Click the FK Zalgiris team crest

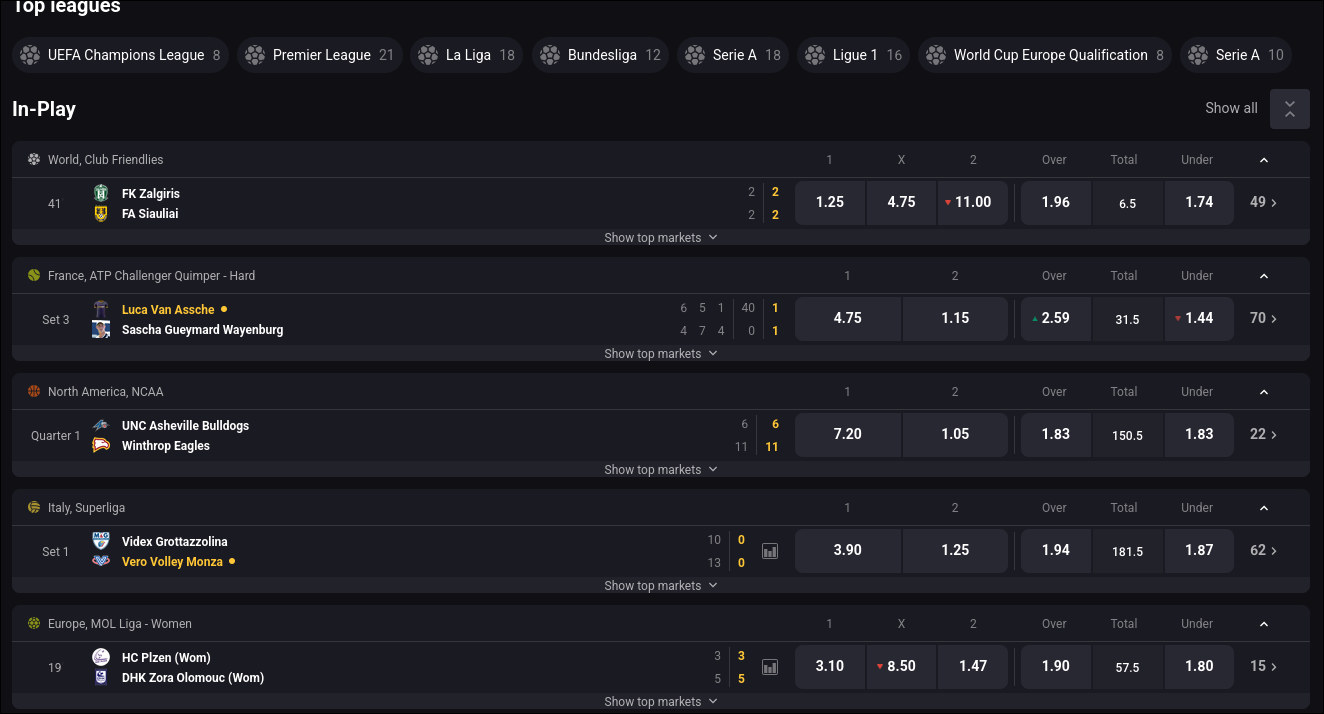(x=100, y=192)
